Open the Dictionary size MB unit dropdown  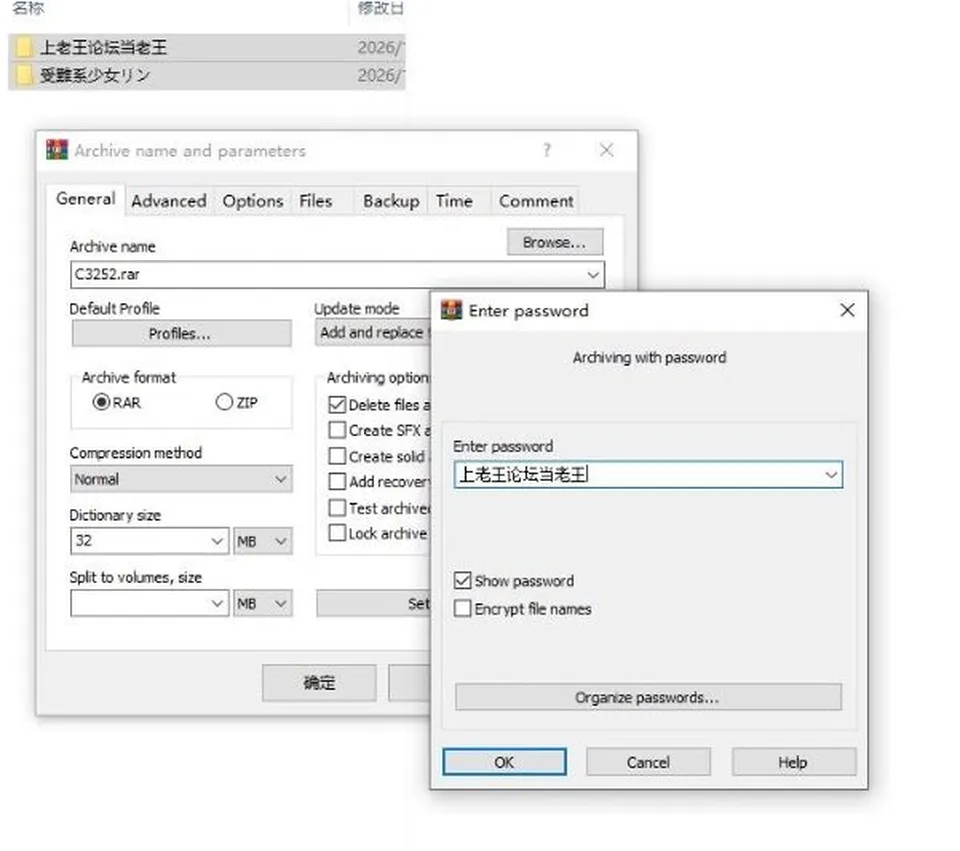point(262,541)
